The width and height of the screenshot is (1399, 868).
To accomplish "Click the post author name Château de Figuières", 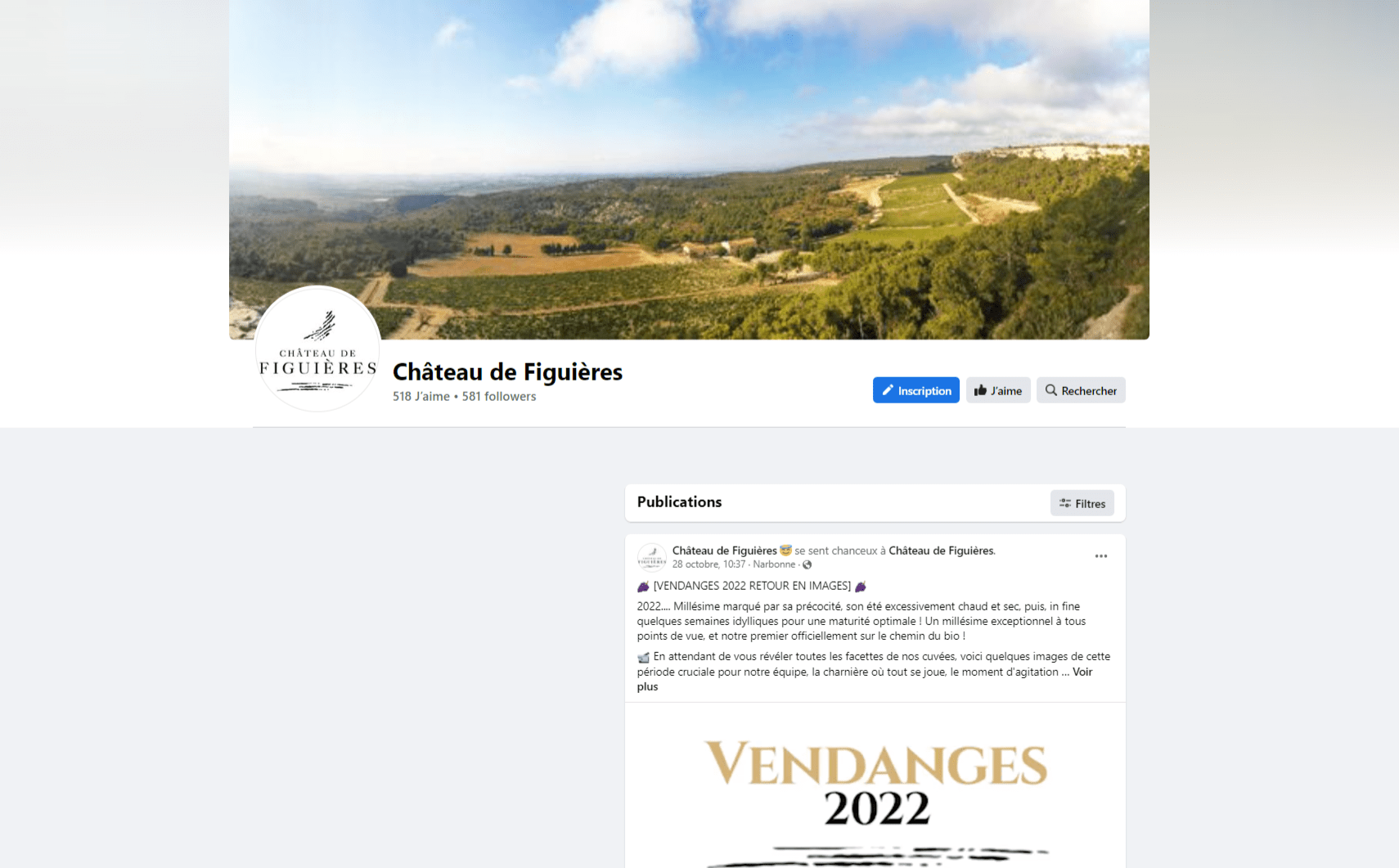I will (724, 551).
